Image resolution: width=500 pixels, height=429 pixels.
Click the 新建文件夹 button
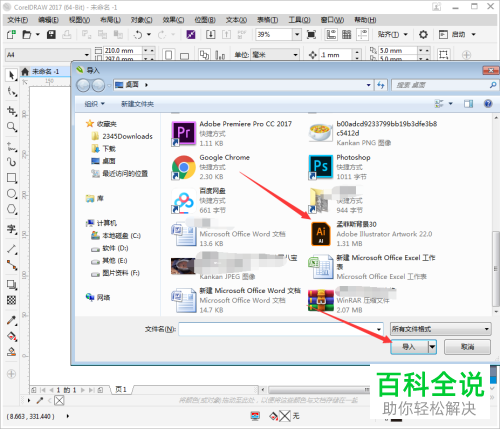[137, 104]
